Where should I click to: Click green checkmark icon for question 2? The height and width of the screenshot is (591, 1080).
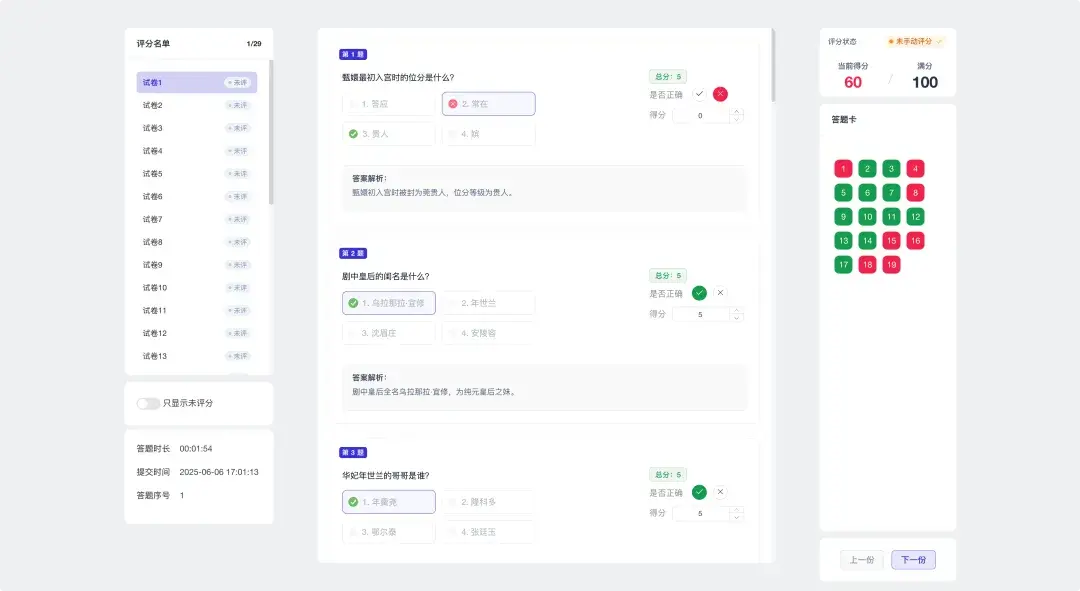(x=699, y=293)
